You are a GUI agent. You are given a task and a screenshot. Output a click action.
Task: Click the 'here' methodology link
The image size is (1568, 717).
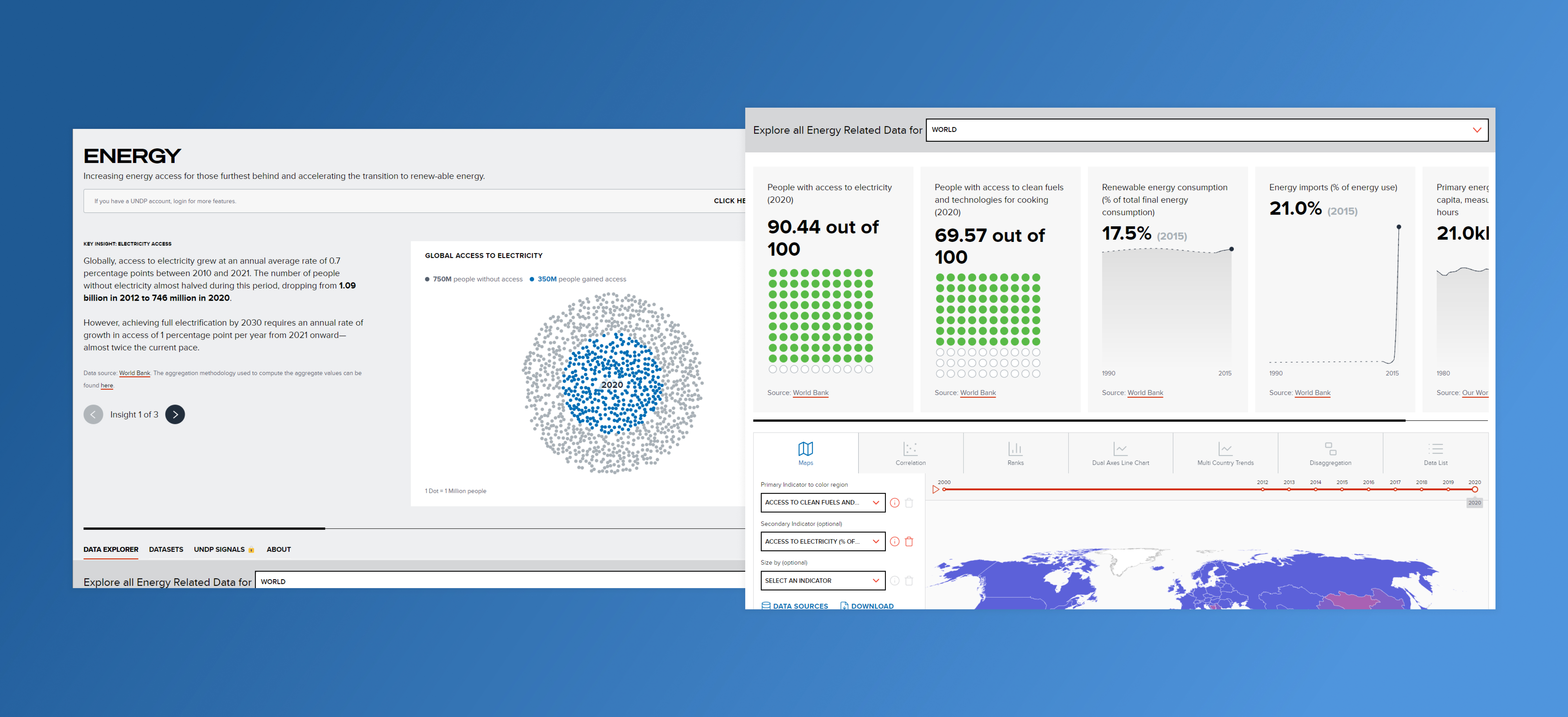(x=107, y=385)
